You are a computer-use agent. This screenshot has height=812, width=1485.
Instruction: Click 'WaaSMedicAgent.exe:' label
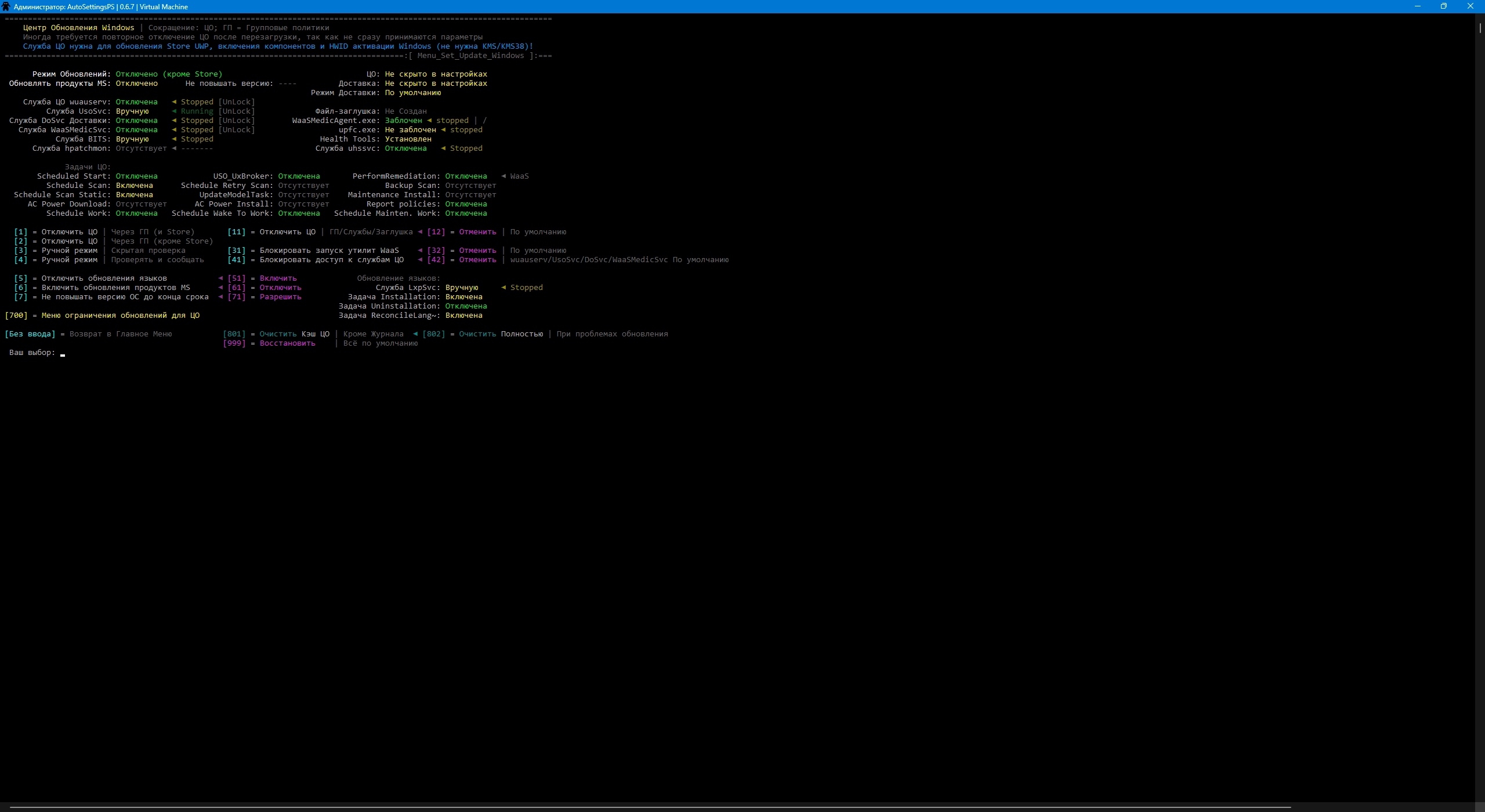pyautogui.click(x=336, y=121)
